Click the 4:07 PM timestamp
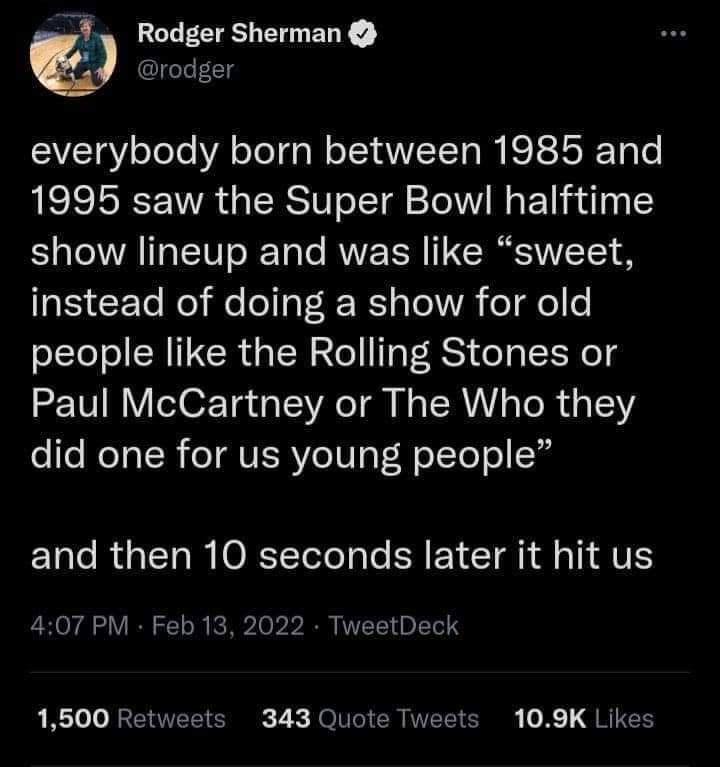Viewport: 720px width, 767px height. [x=80, y=626]
